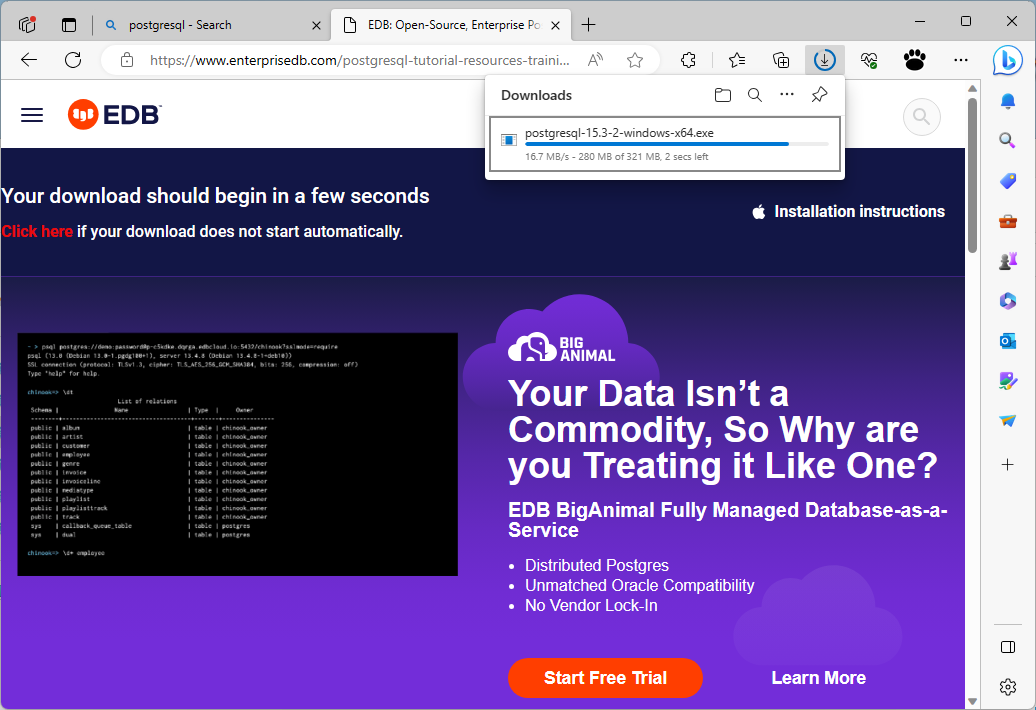Follow the Learn More link
The height and width of the screenshot is (710, 1036).
click(818, 678)
